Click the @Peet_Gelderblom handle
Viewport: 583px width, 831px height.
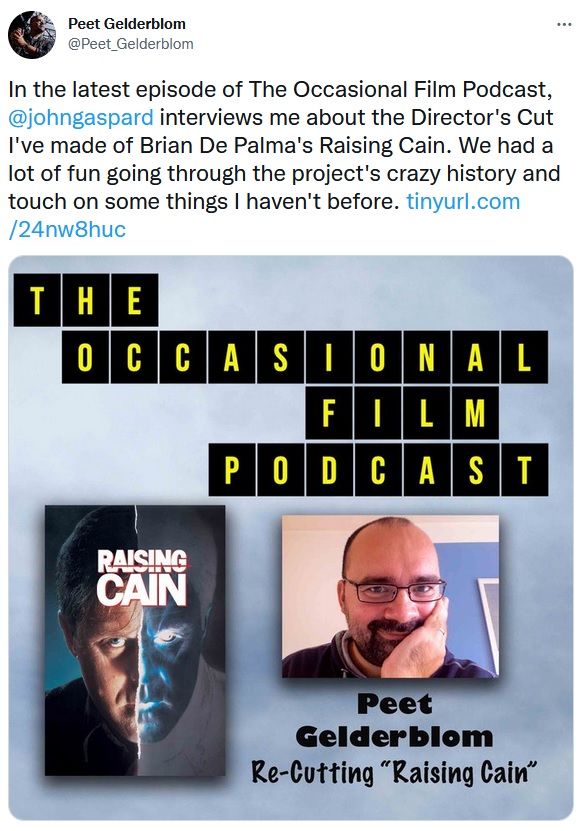click(130, 44)
